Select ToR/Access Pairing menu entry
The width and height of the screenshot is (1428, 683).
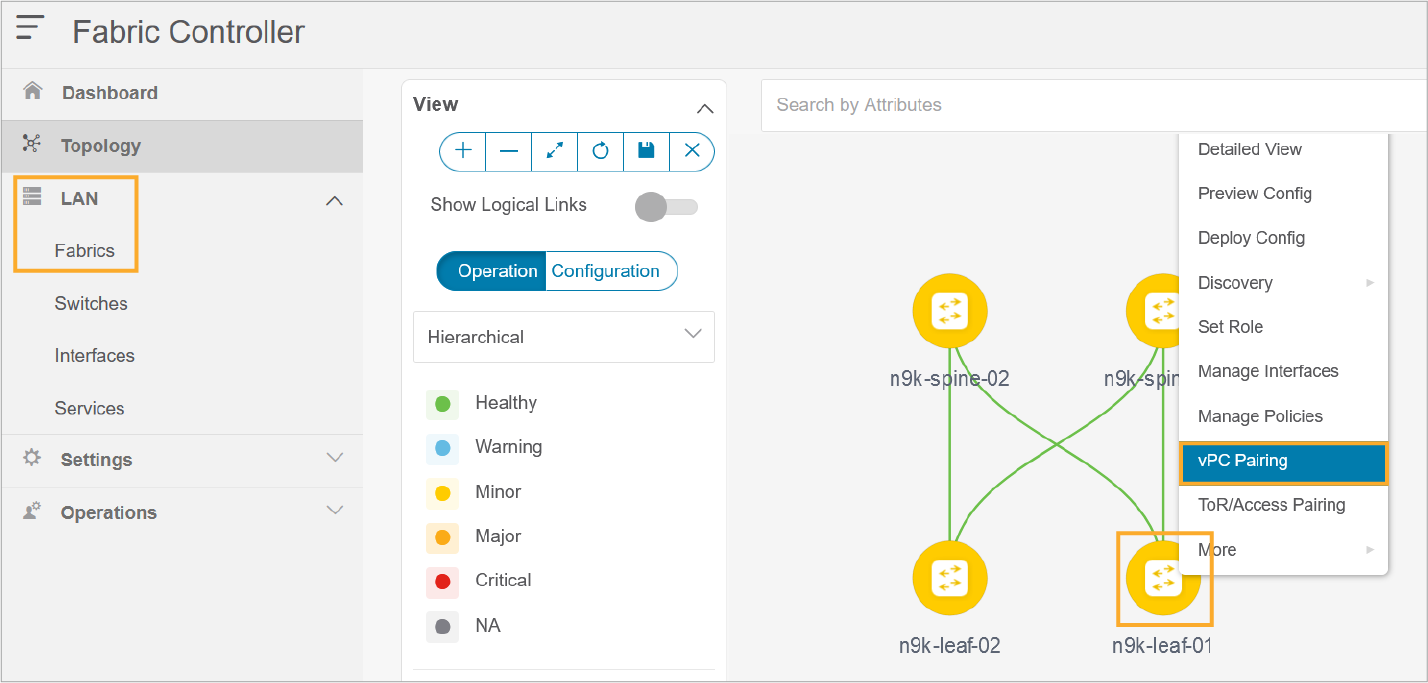(1283, 505)
